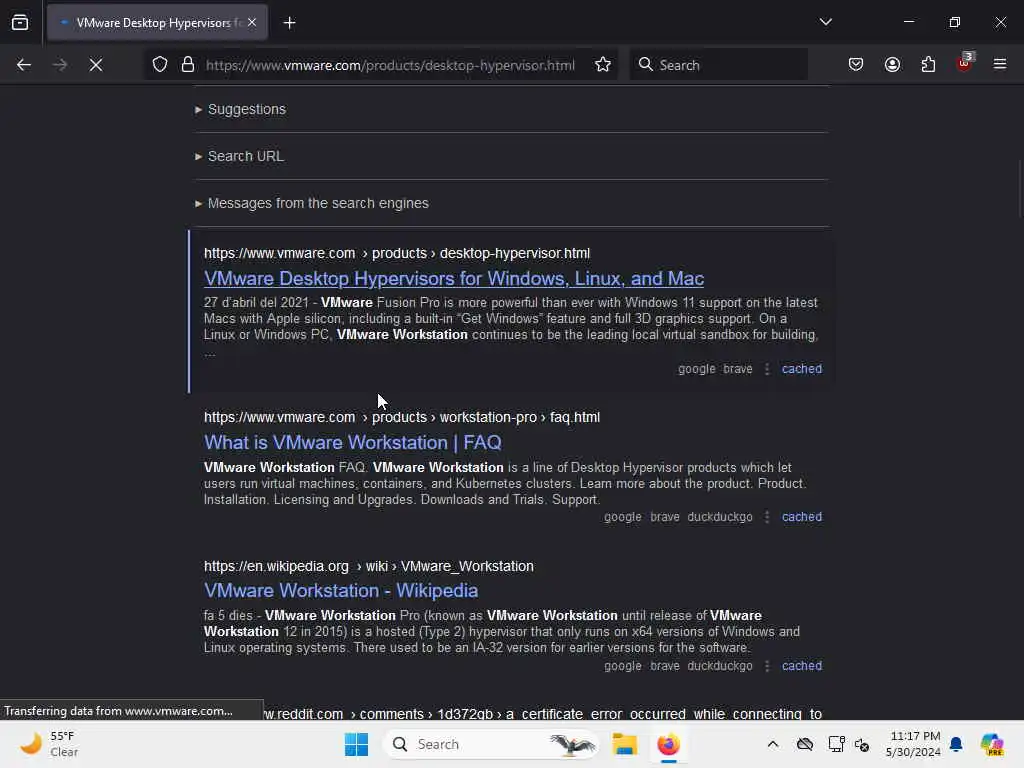Click the desktop-hypervisor.html result URL text
Image resolution: width=1024 pixels, height=768 pixels.
click(x=396, y=253)
